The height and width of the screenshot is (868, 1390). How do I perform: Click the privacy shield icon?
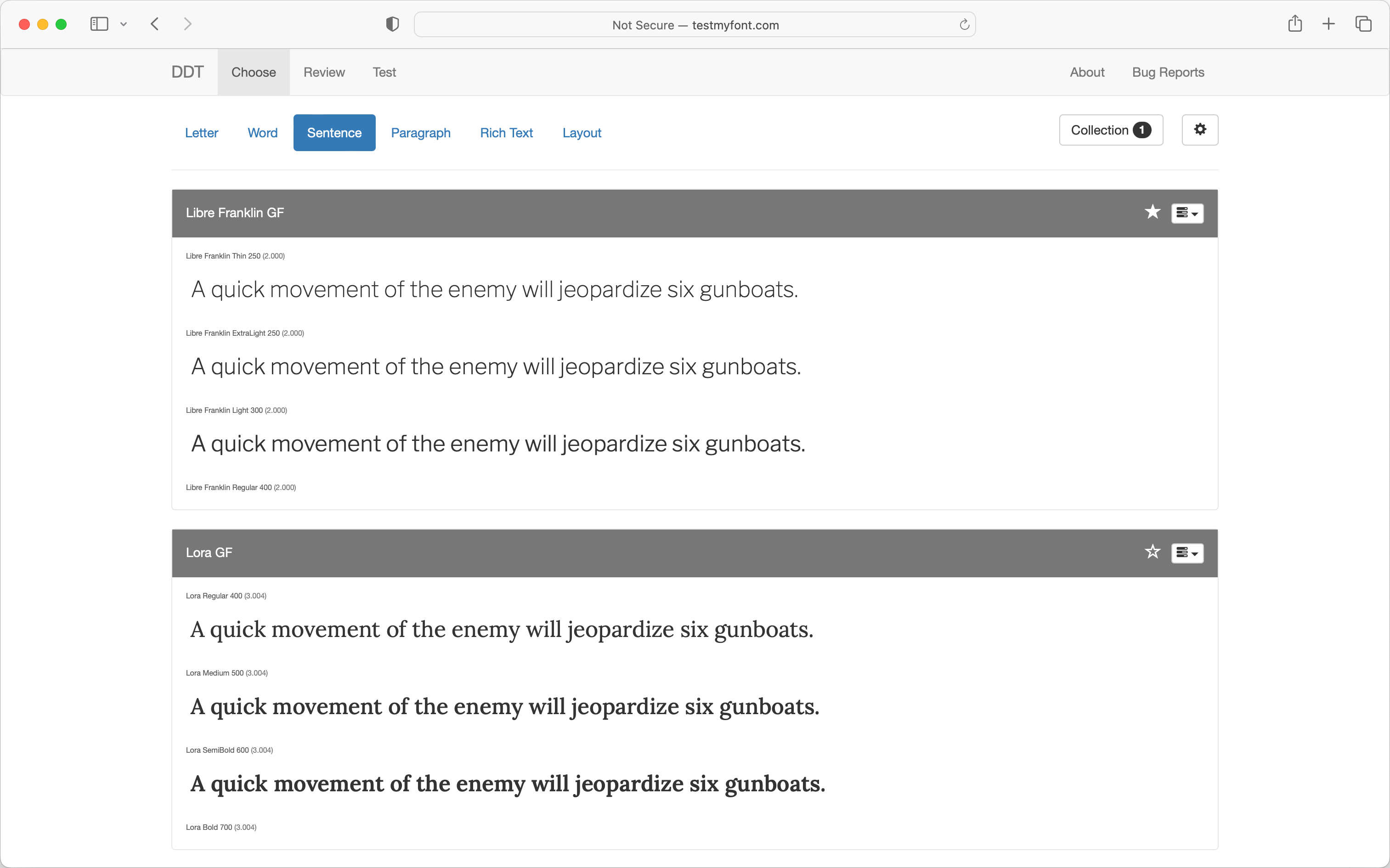point(392,24)
